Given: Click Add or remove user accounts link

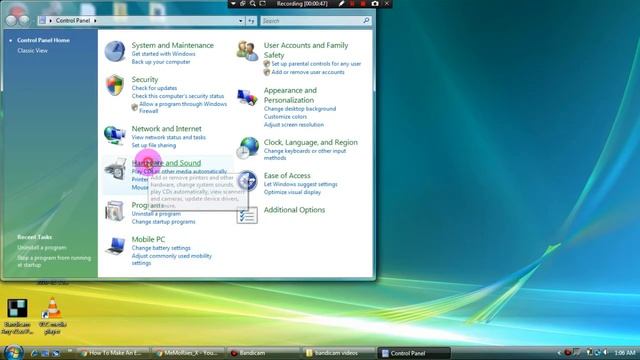Looking at the screenshot, I should 308,72.
